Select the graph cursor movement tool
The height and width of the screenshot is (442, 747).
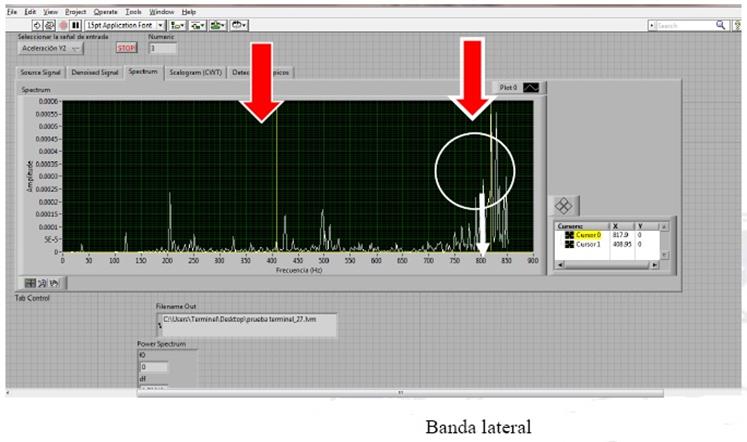(30, 283)
